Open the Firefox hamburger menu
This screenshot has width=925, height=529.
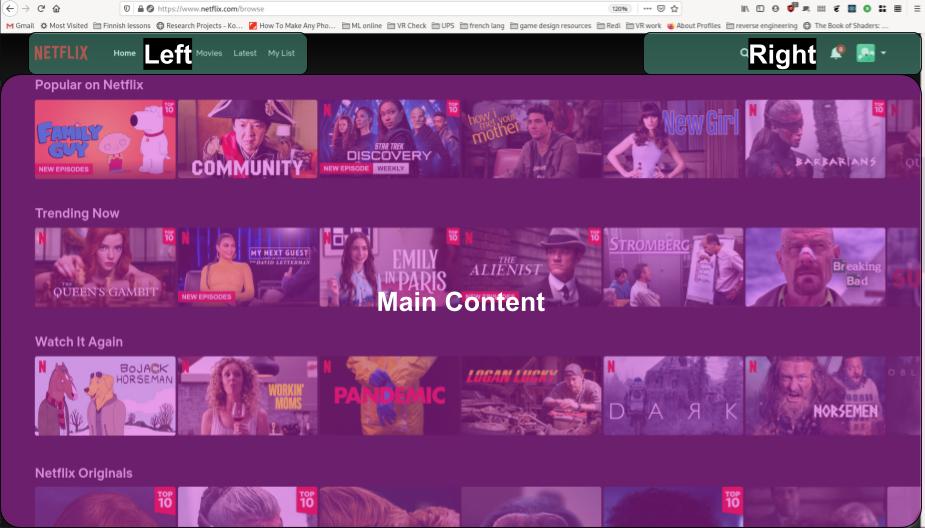click(x=917, y=9)
